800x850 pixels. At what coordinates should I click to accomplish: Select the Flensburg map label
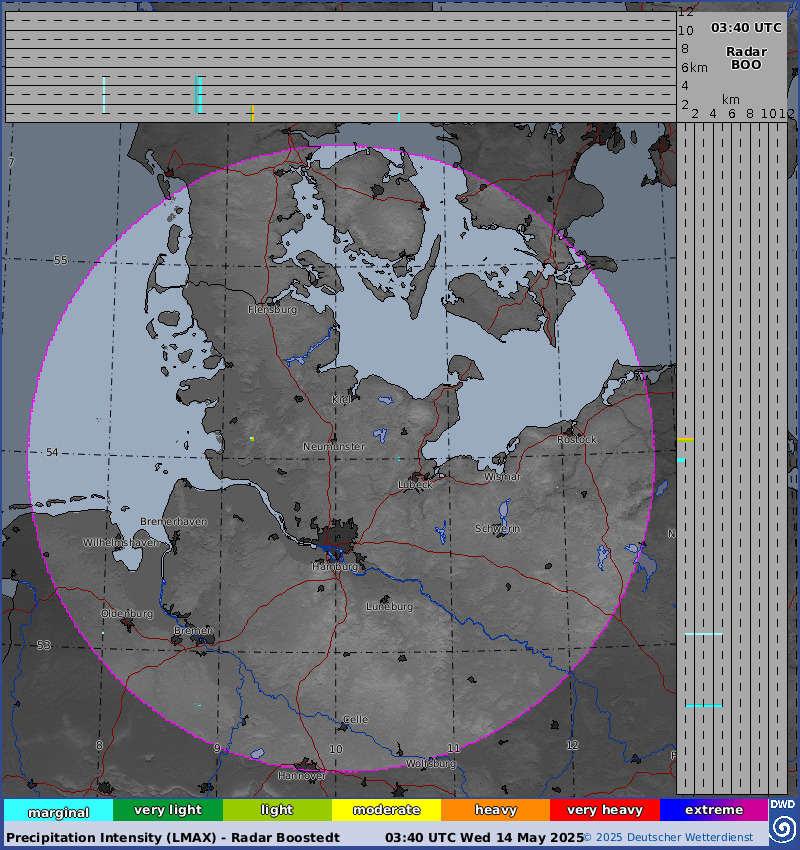[x=272, y=310]
